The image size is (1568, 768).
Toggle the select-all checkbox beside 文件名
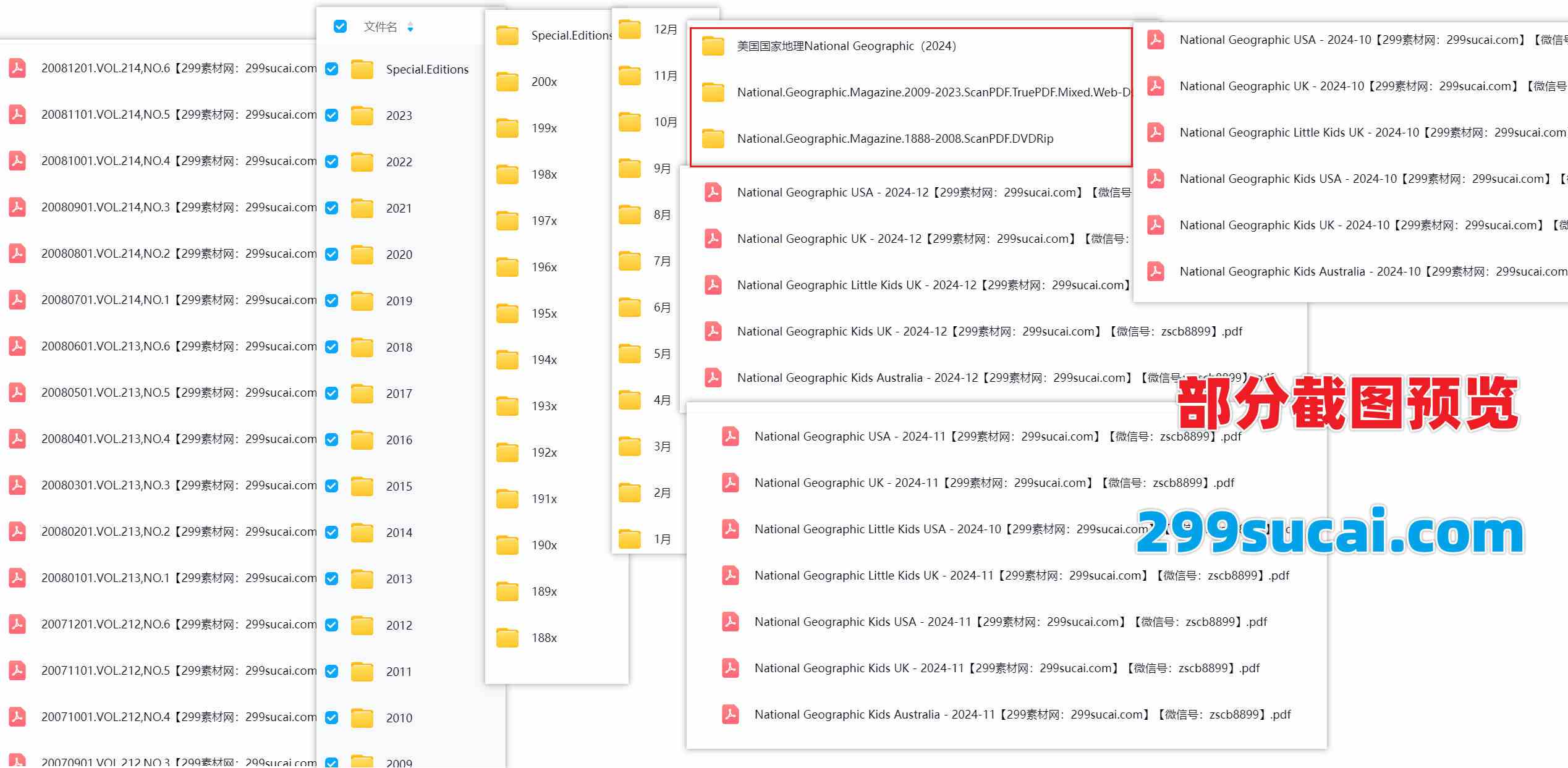[x=340, y=26]
